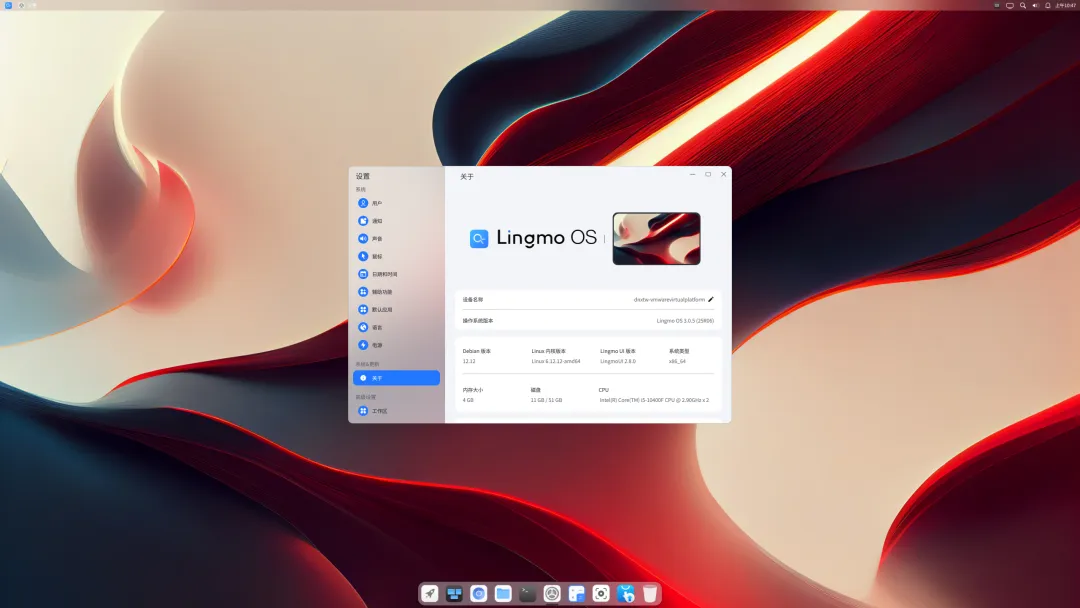The height and width of the screenshot is (608, 1080).
Task: Open the app store from the dock
Action: 625,594
